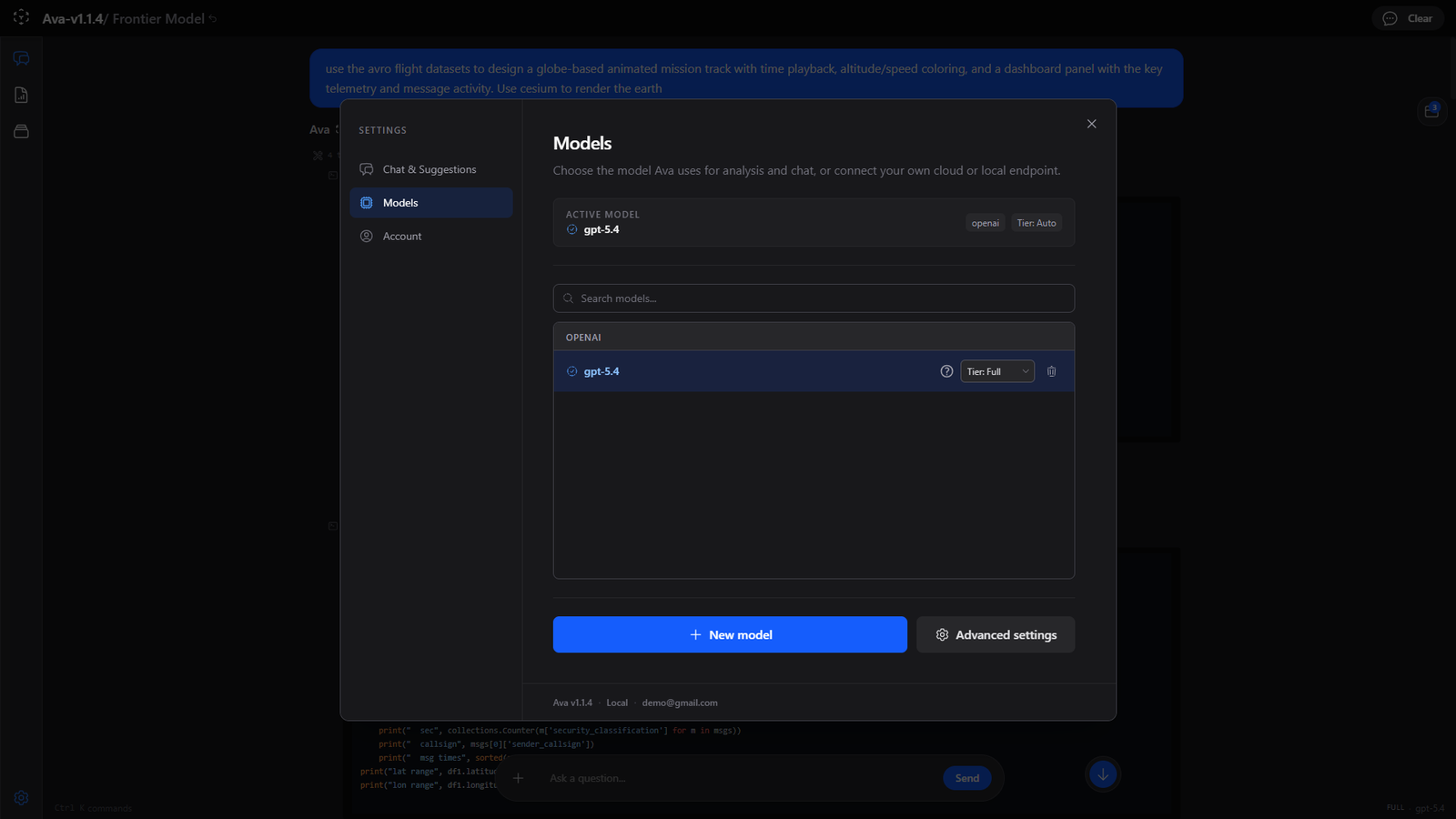Click the active model name gpt-5.4 in the card
1456x819 pixels.
602,229
